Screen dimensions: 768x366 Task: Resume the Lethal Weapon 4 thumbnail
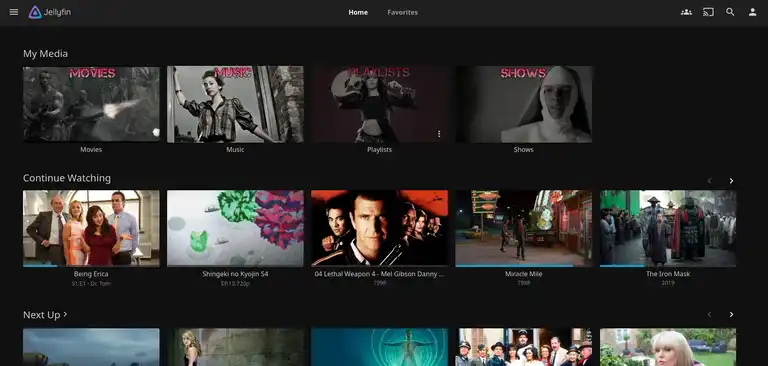coord(380,228)
